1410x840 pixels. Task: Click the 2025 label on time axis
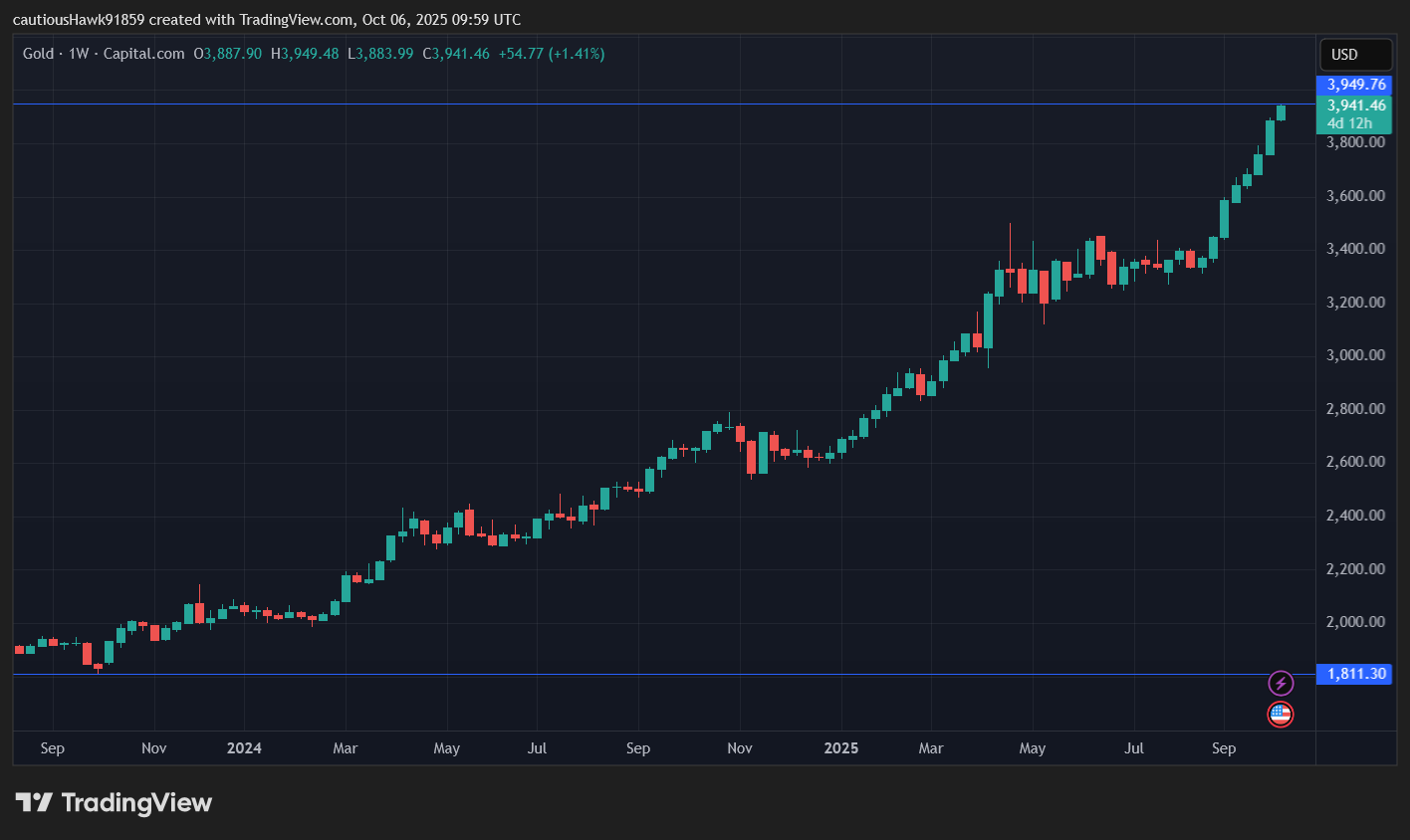coord(840,748)
